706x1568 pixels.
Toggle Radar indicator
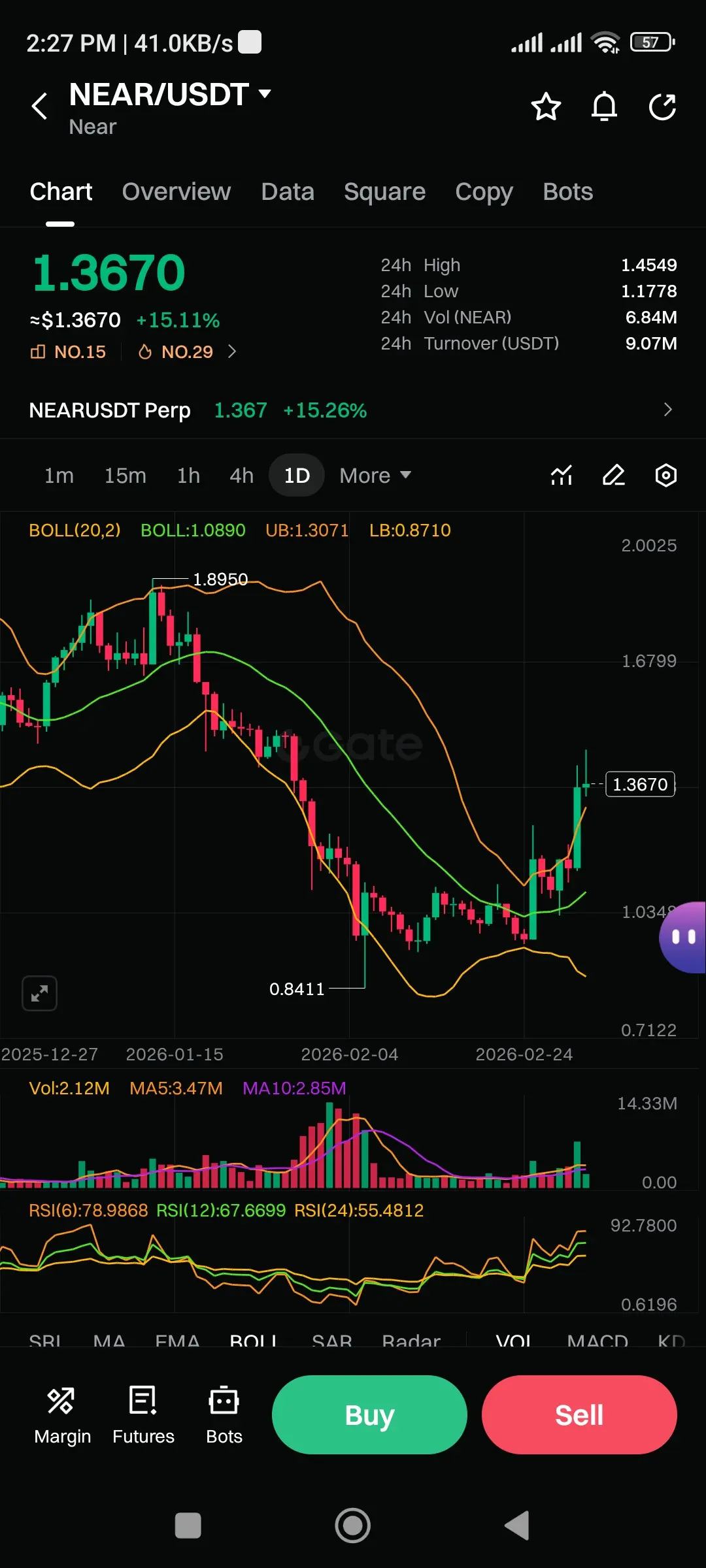[411, 1340]
